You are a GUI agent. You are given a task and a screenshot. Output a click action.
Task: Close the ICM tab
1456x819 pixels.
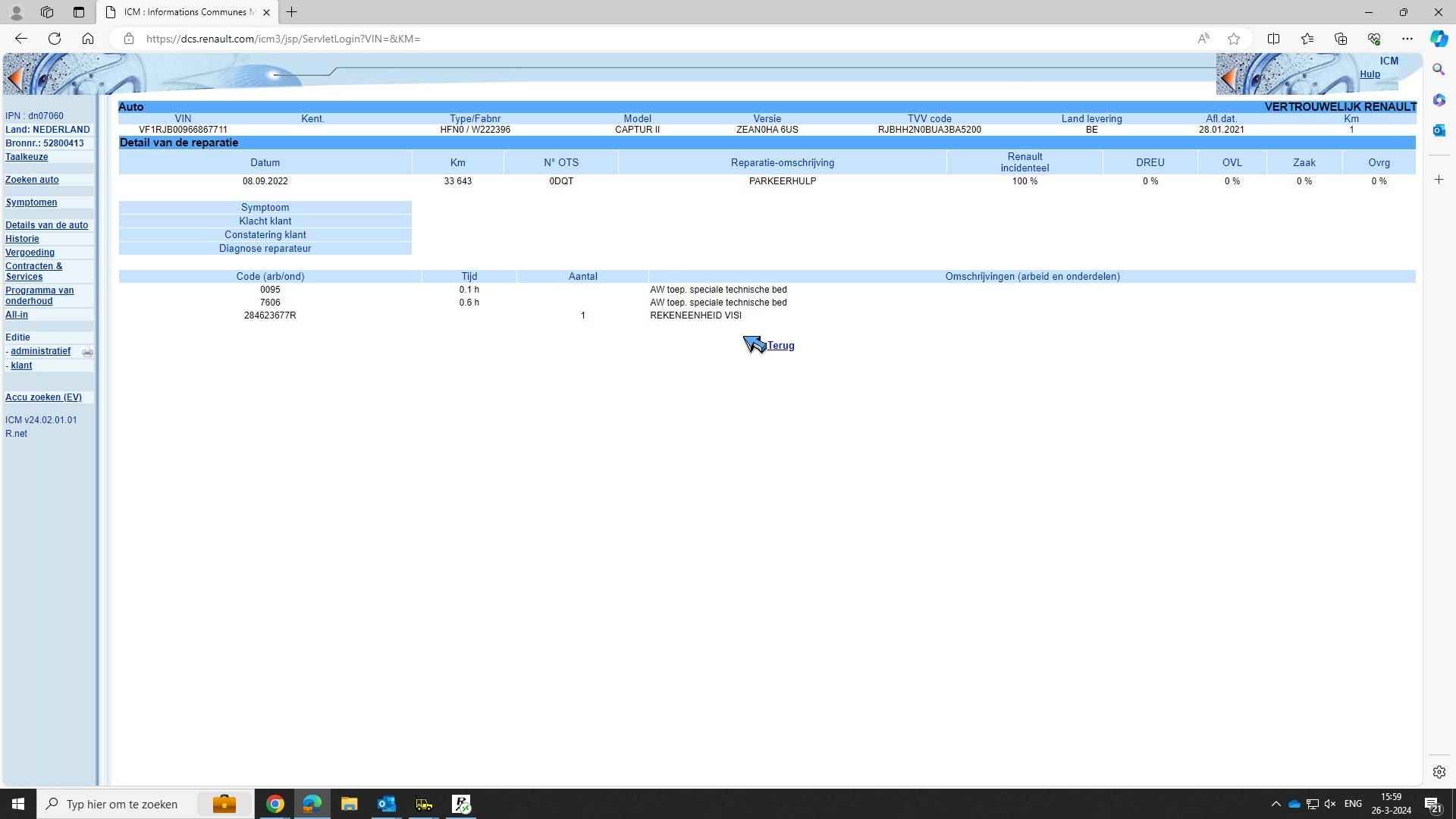tap(266, 12)
